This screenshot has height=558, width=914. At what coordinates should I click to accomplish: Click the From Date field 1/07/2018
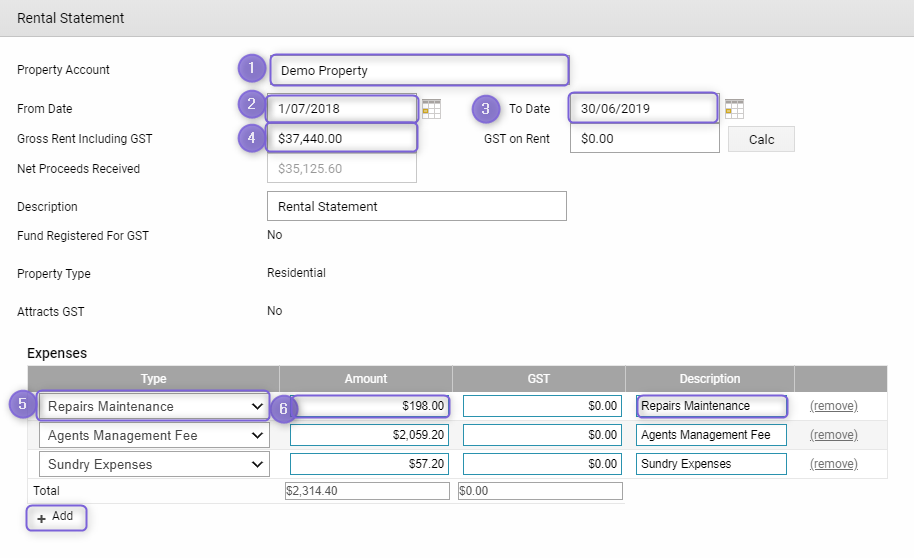pyautogui.click(x=342, y=108)
